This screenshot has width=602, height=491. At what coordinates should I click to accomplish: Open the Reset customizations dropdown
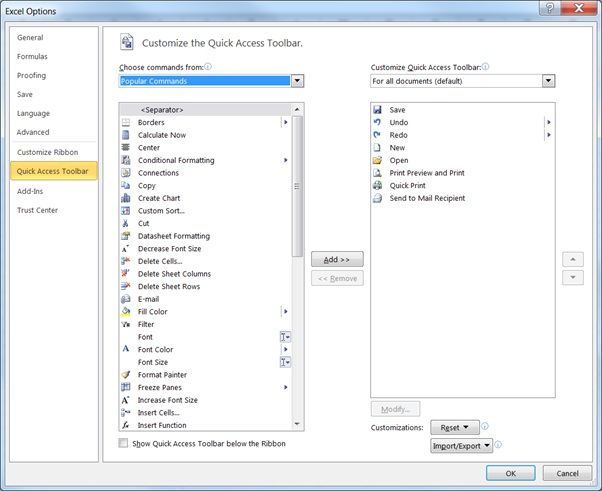click(455, 427)
